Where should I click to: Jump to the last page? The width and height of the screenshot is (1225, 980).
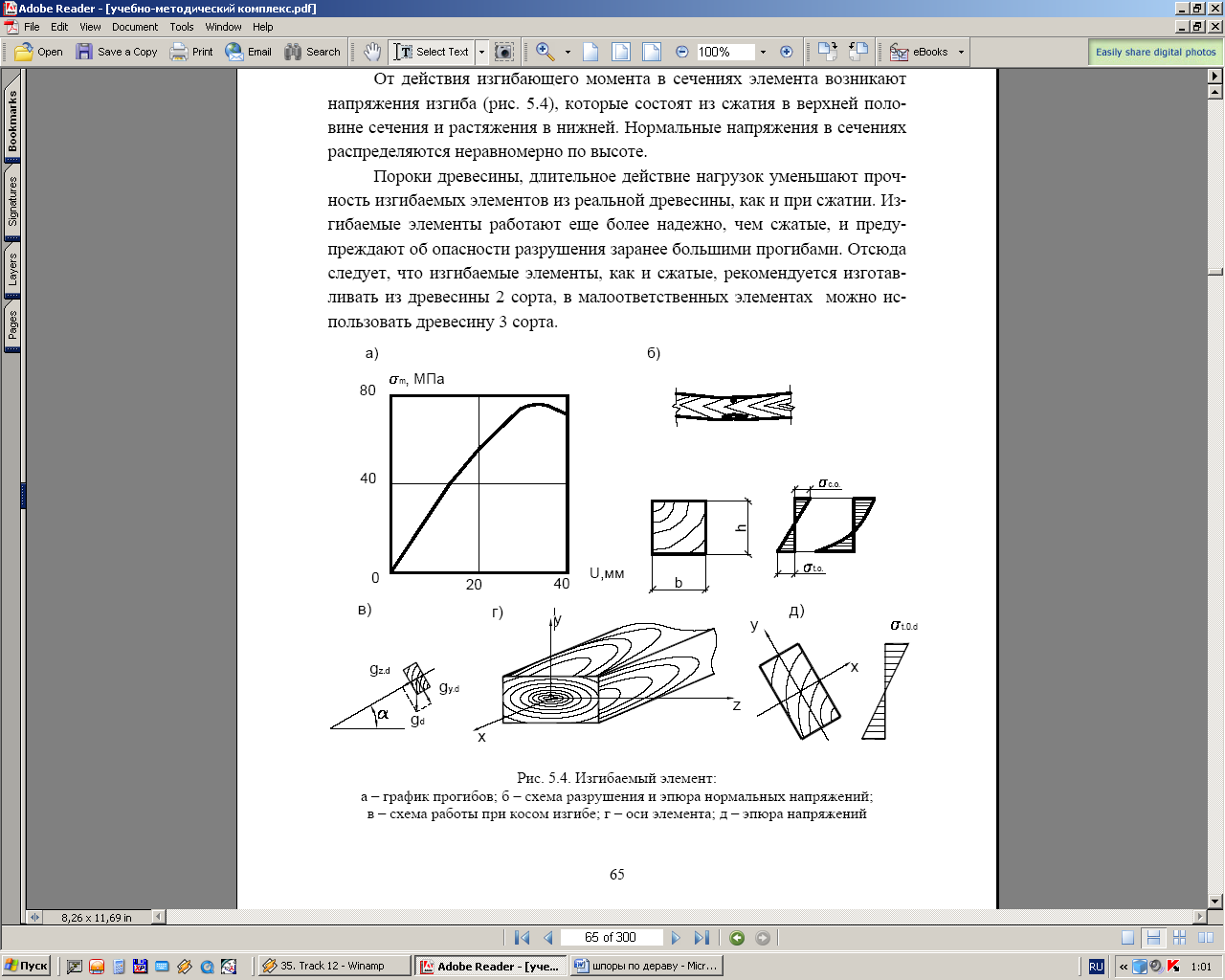702,938
